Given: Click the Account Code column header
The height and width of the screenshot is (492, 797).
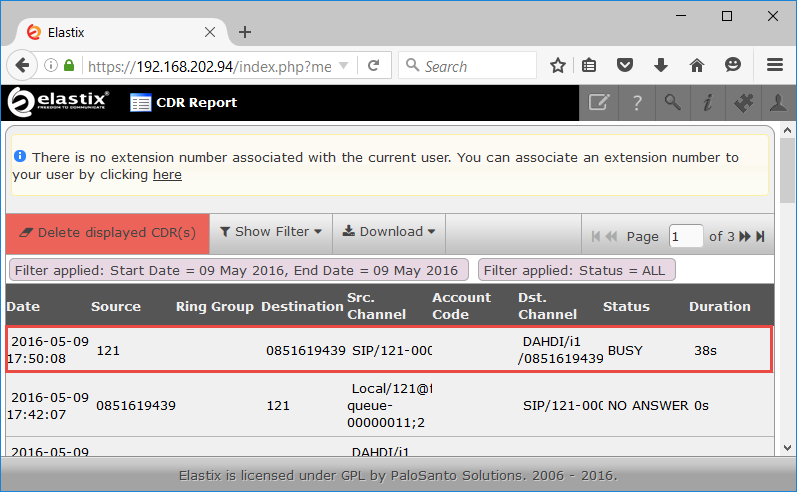Looking at the screenshot, I should tap(462, 306).
